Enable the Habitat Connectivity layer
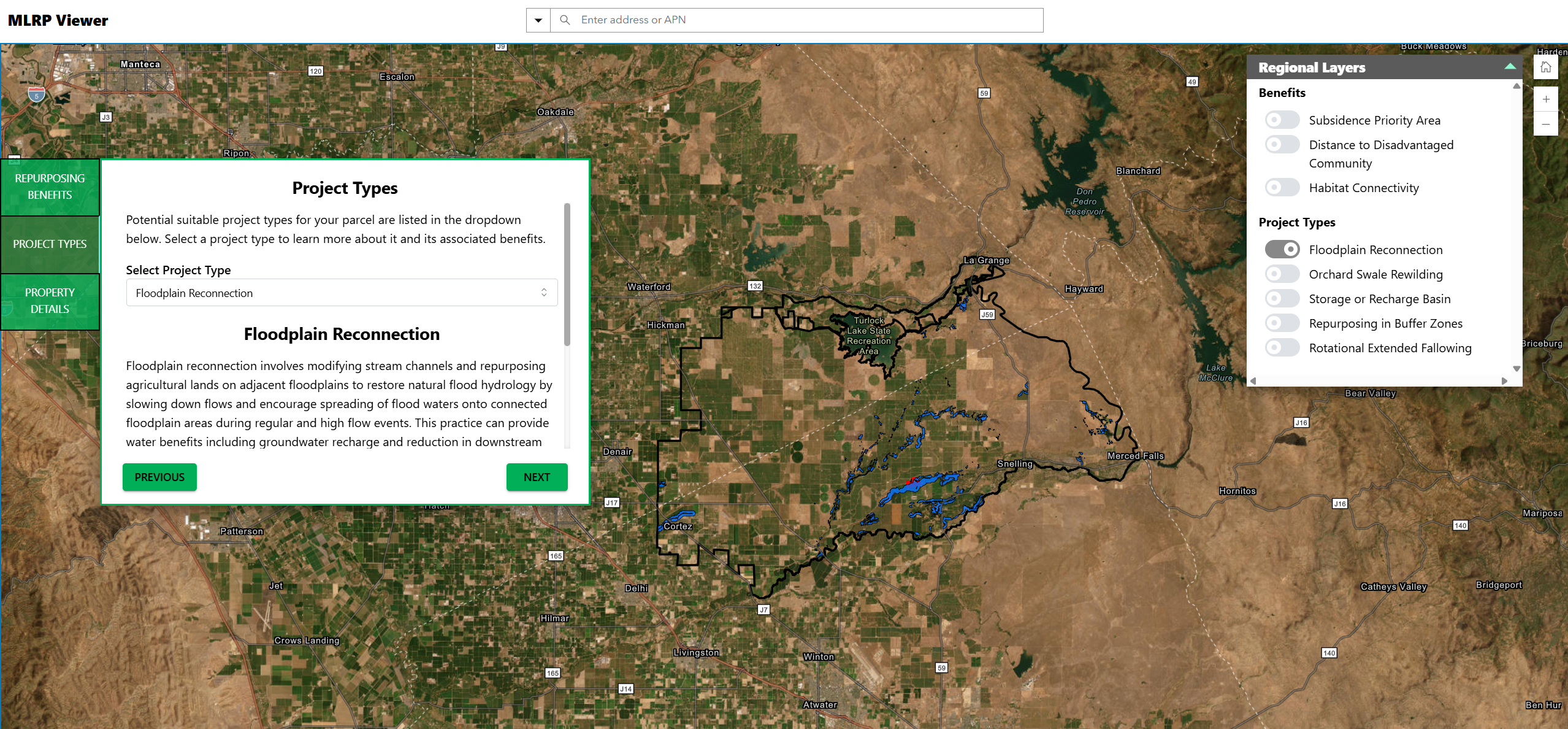 click(x=1282, y=187)
